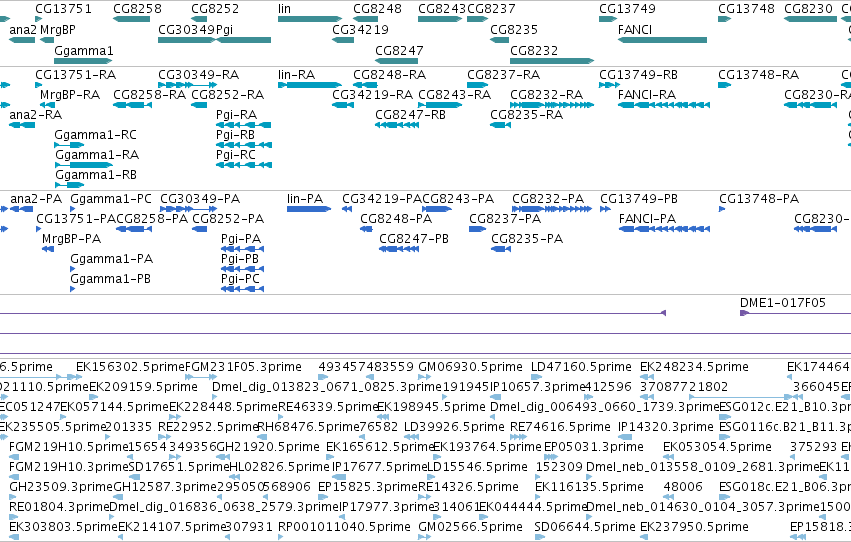Click the CG8258-PA protein glyph
The width and height of the screenshot is (851, 542).
(134, 229)
